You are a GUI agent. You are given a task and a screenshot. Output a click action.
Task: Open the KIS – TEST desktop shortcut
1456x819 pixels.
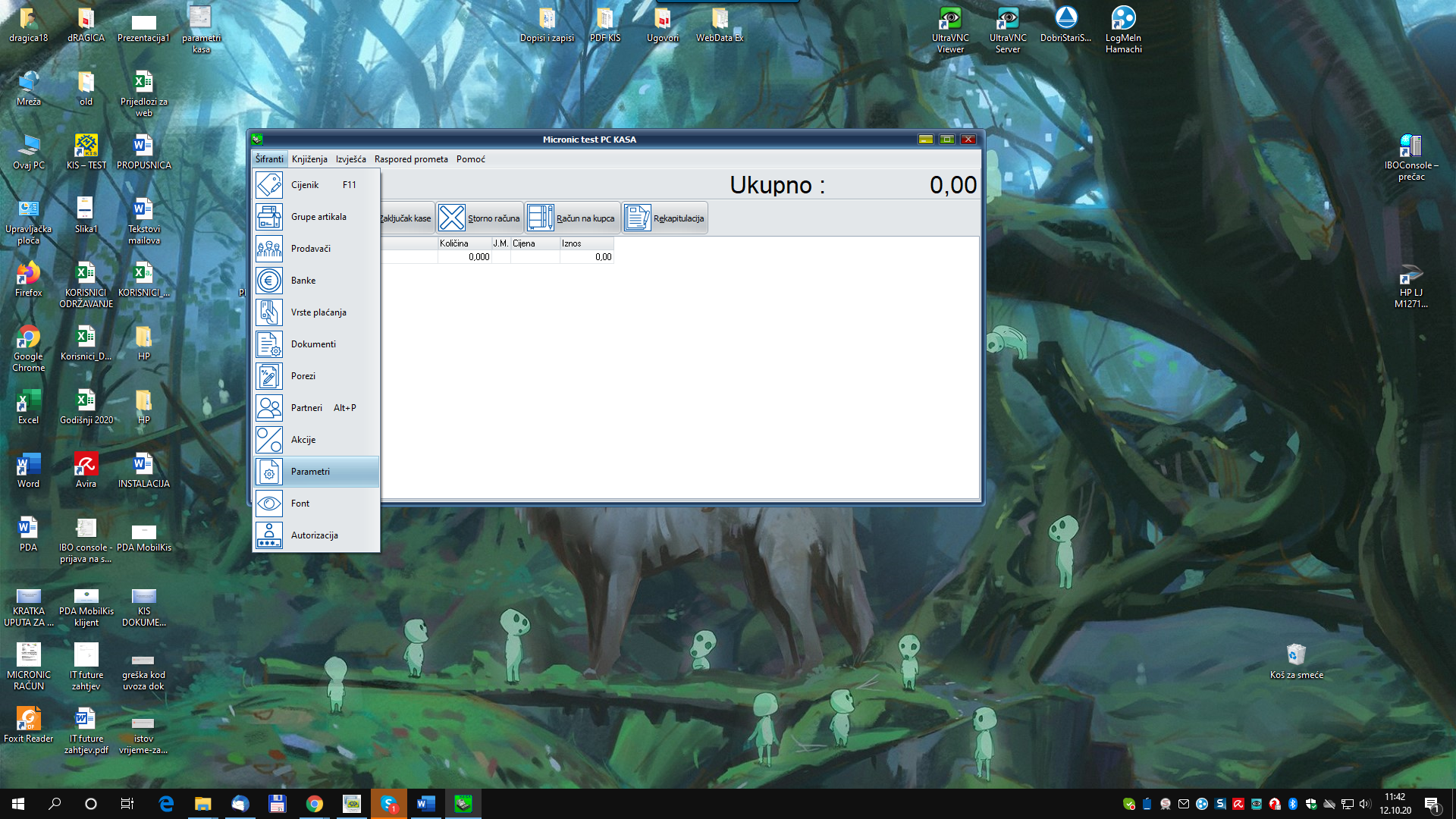coord(86,152)
